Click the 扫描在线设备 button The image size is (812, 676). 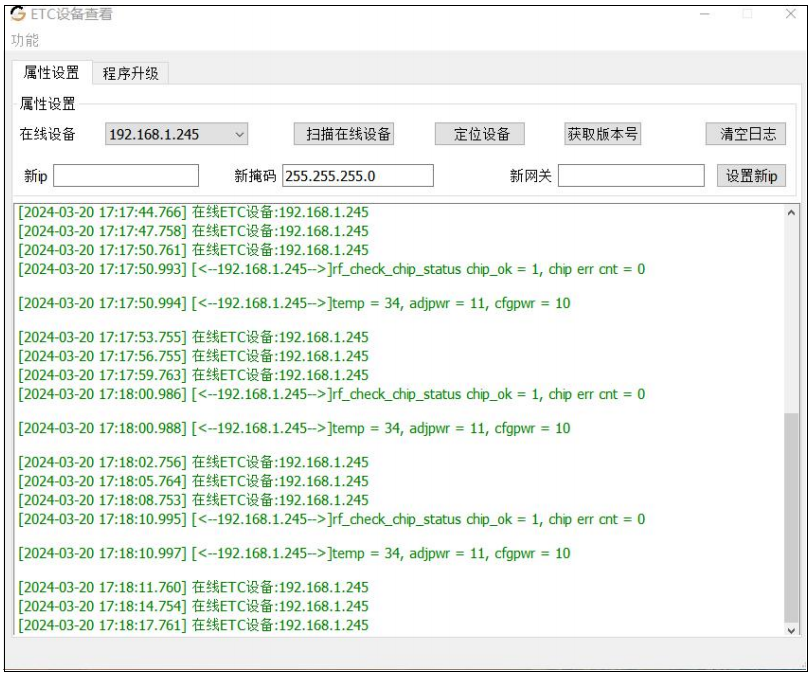click(343, 134)
